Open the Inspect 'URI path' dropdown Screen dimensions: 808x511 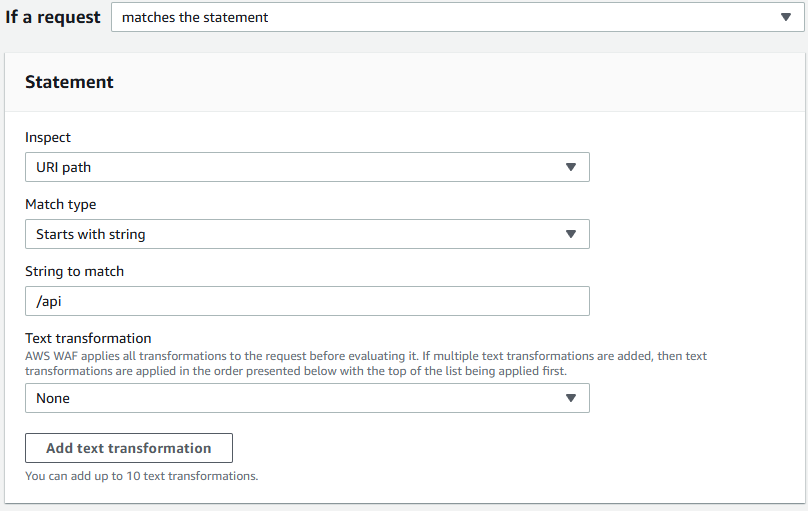point(300,167)
